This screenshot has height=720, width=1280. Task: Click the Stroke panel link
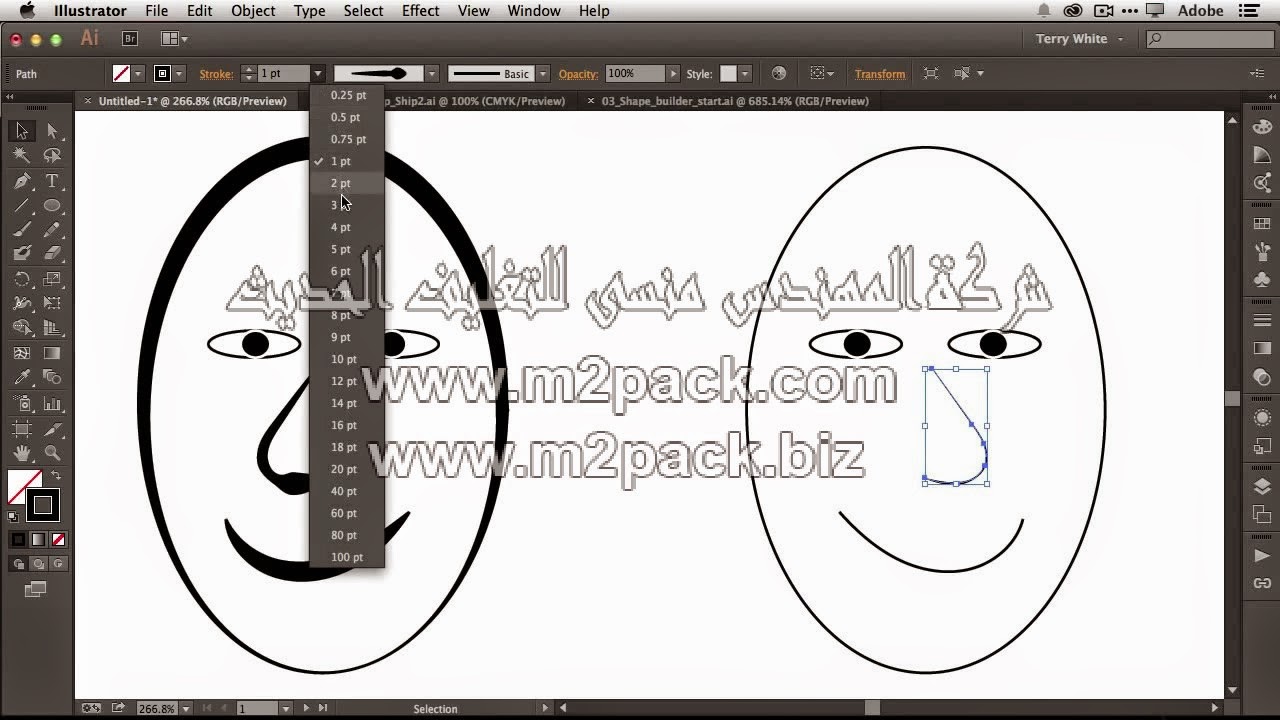(x=216, y=74)
